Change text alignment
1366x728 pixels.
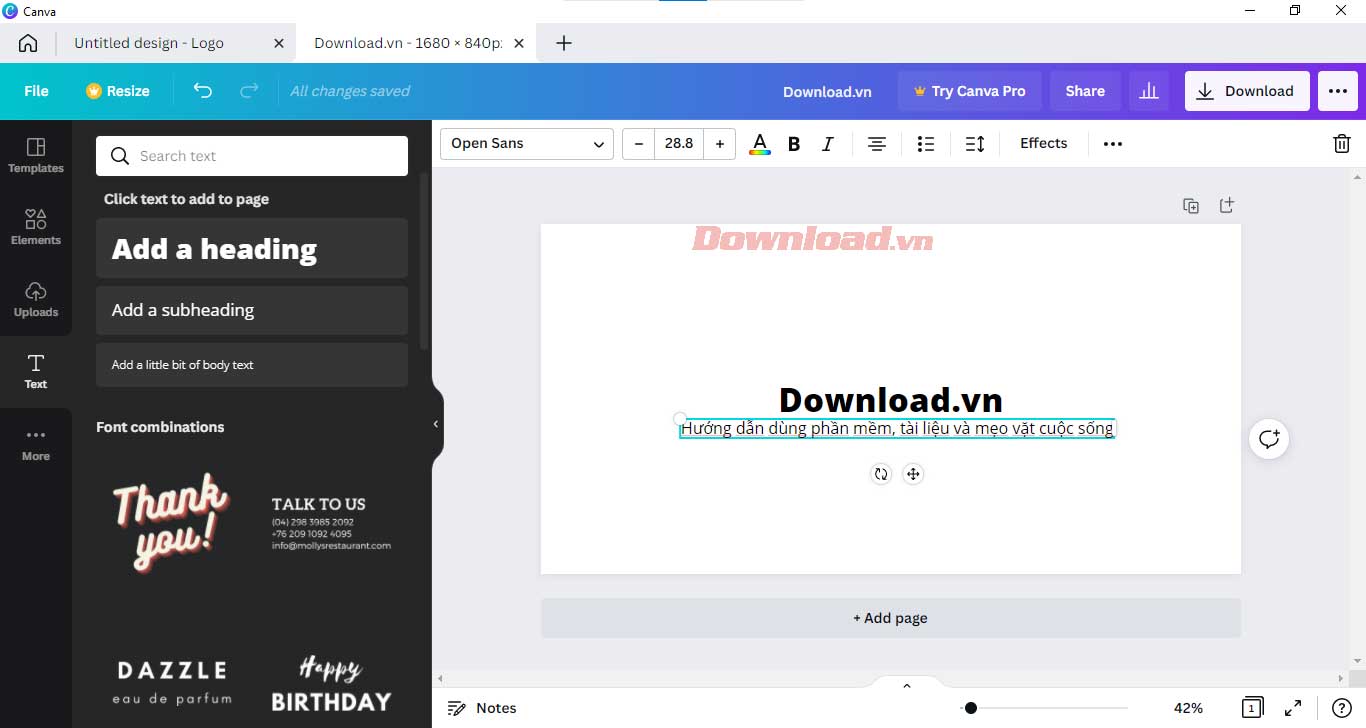pos(876,143)
